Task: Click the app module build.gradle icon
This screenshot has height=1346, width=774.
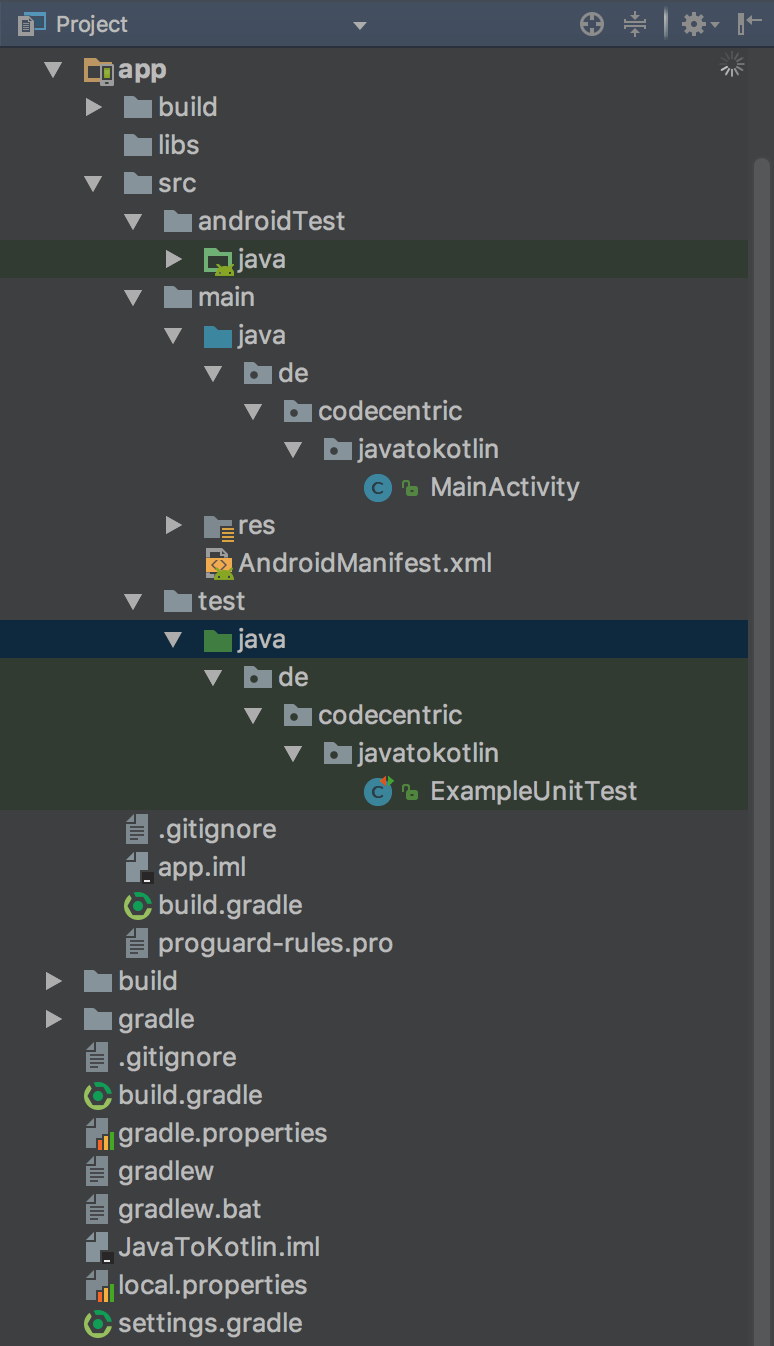Action: (137, 906)
